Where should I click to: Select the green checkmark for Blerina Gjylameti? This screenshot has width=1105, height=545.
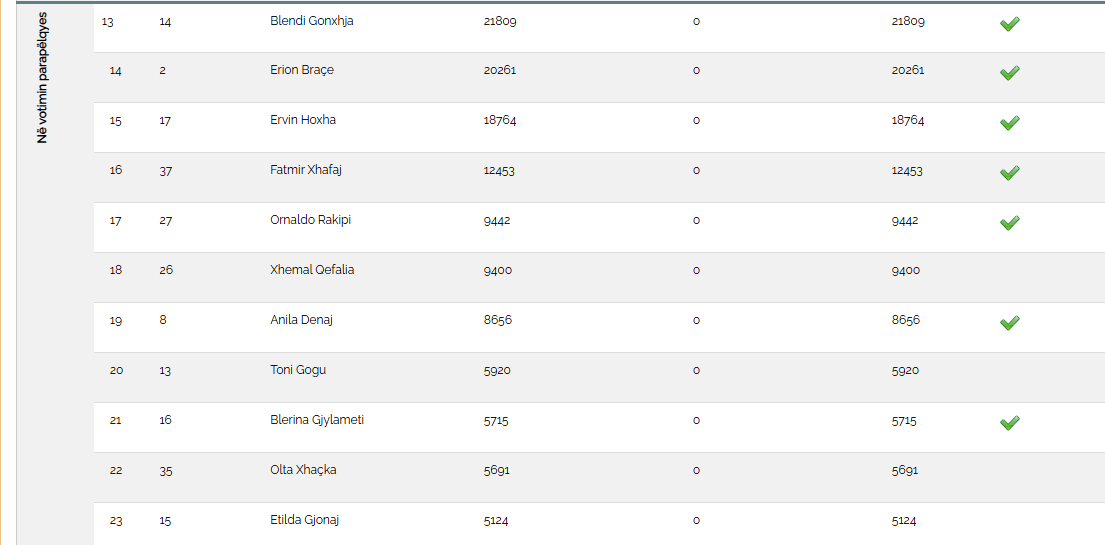pos(1009,423)
